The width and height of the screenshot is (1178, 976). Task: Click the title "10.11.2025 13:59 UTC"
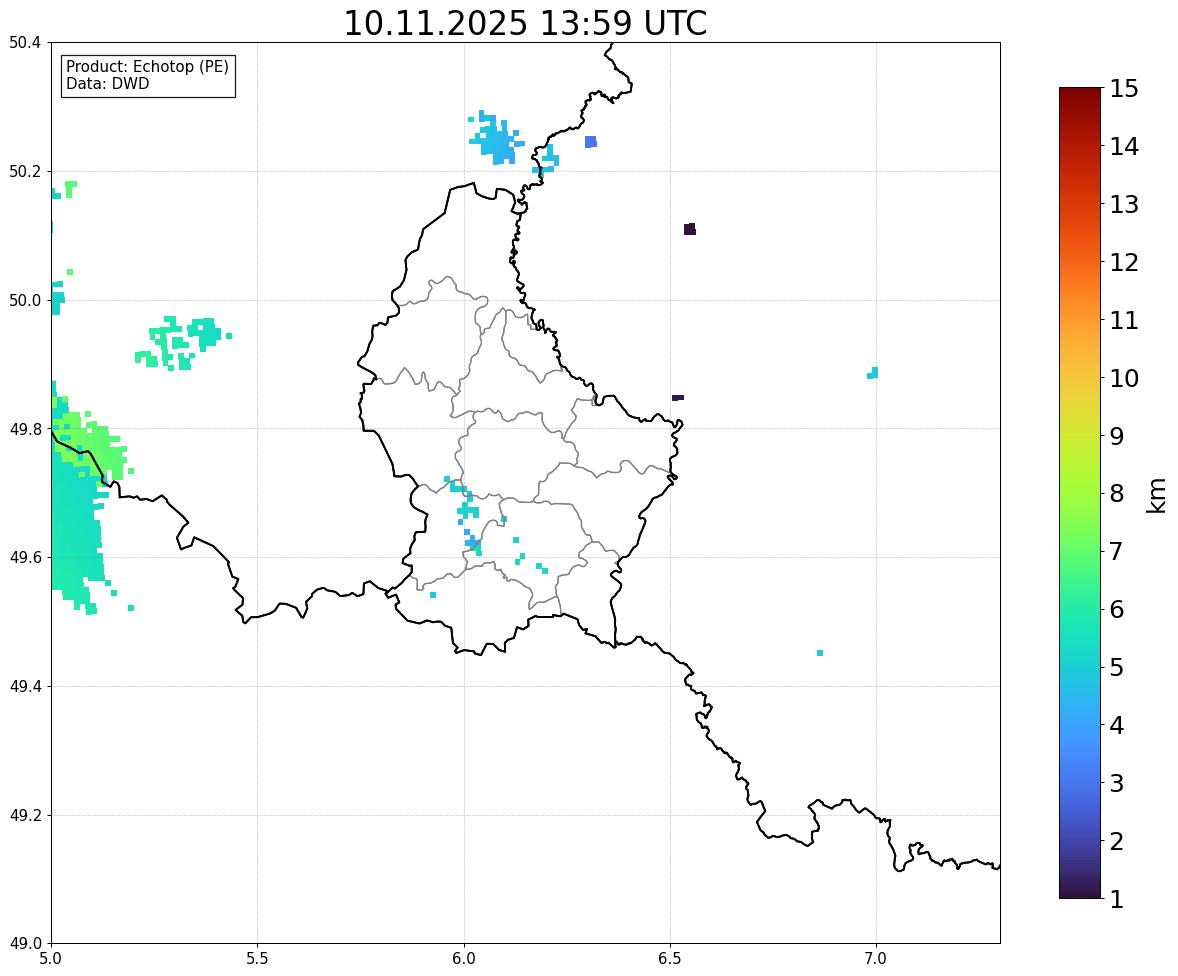[x=524, y=23]
